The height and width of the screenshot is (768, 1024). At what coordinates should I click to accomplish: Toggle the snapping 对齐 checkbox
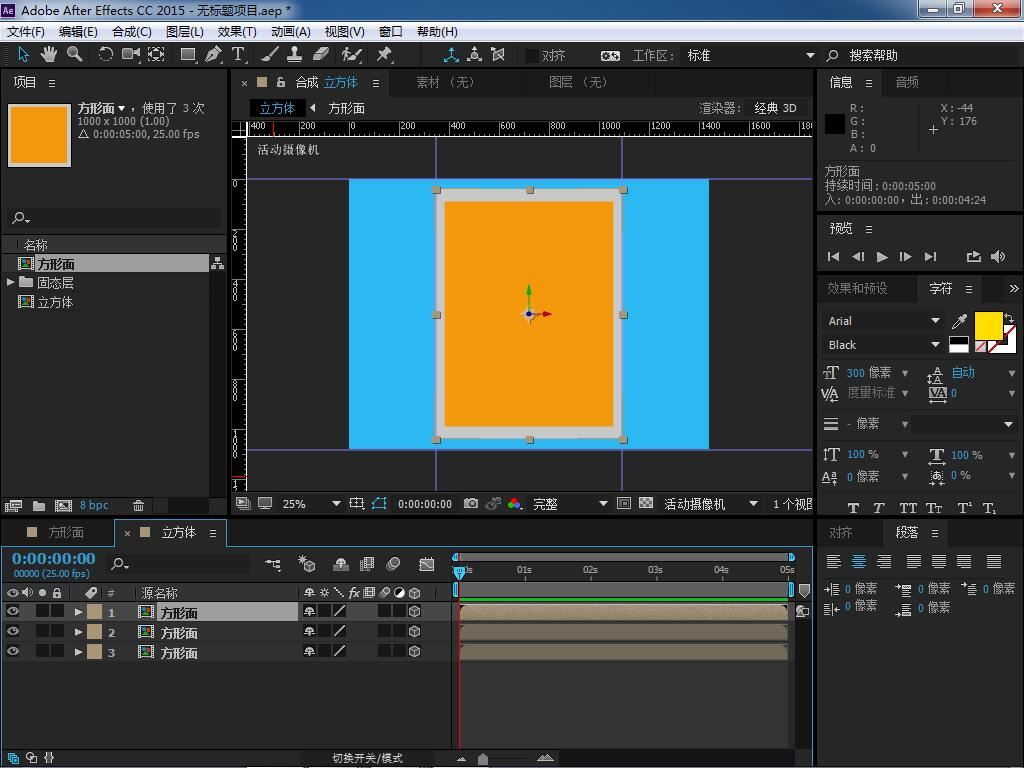tap(532, 56)
